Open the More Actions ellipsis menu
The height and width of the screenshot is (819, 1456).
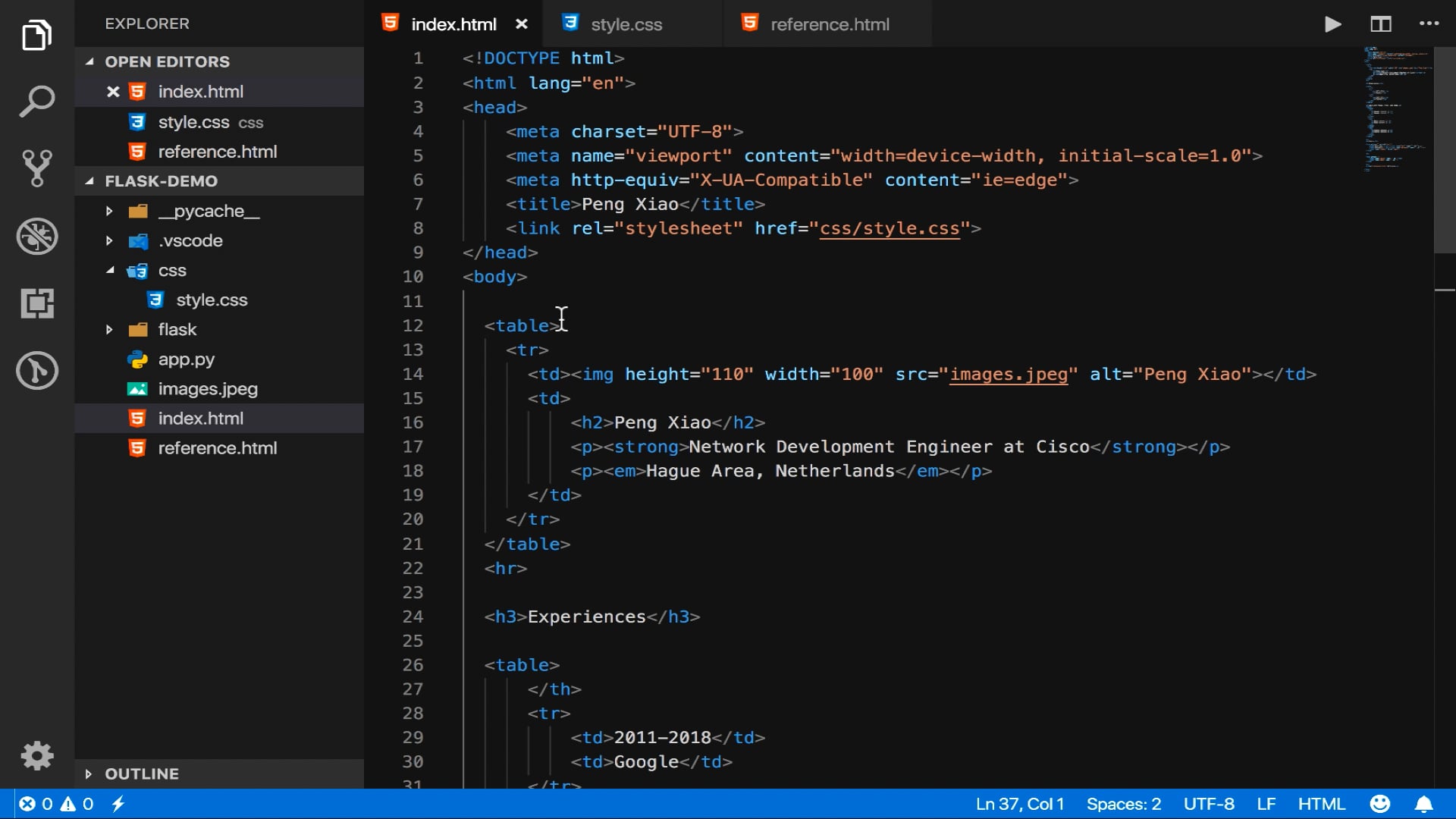pos(1429,24)
